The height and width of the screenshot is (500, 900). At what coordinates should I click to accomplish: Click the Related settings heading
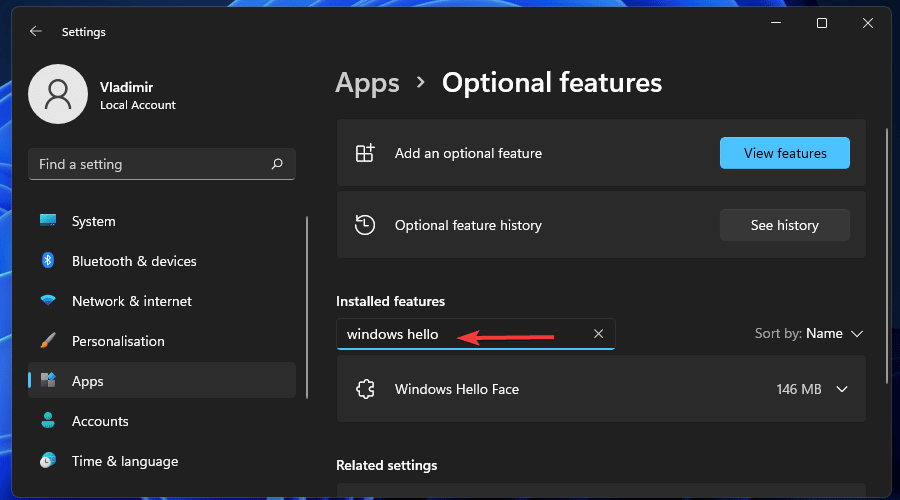386,466
